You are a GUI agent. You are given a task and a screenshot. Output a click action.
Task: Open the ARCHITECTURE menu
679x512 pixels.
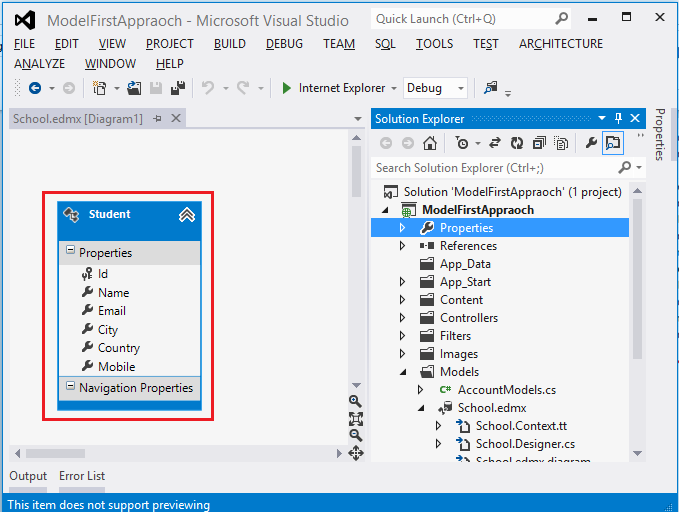click(x=561, y=44)
